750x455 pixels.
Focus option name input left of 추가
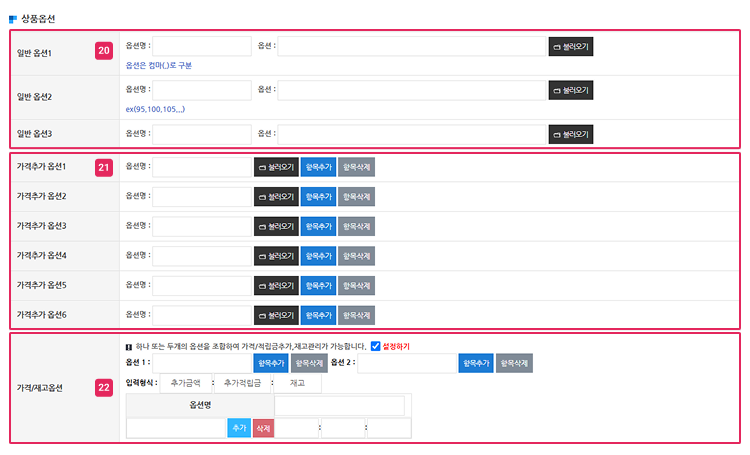click(176, 428)
